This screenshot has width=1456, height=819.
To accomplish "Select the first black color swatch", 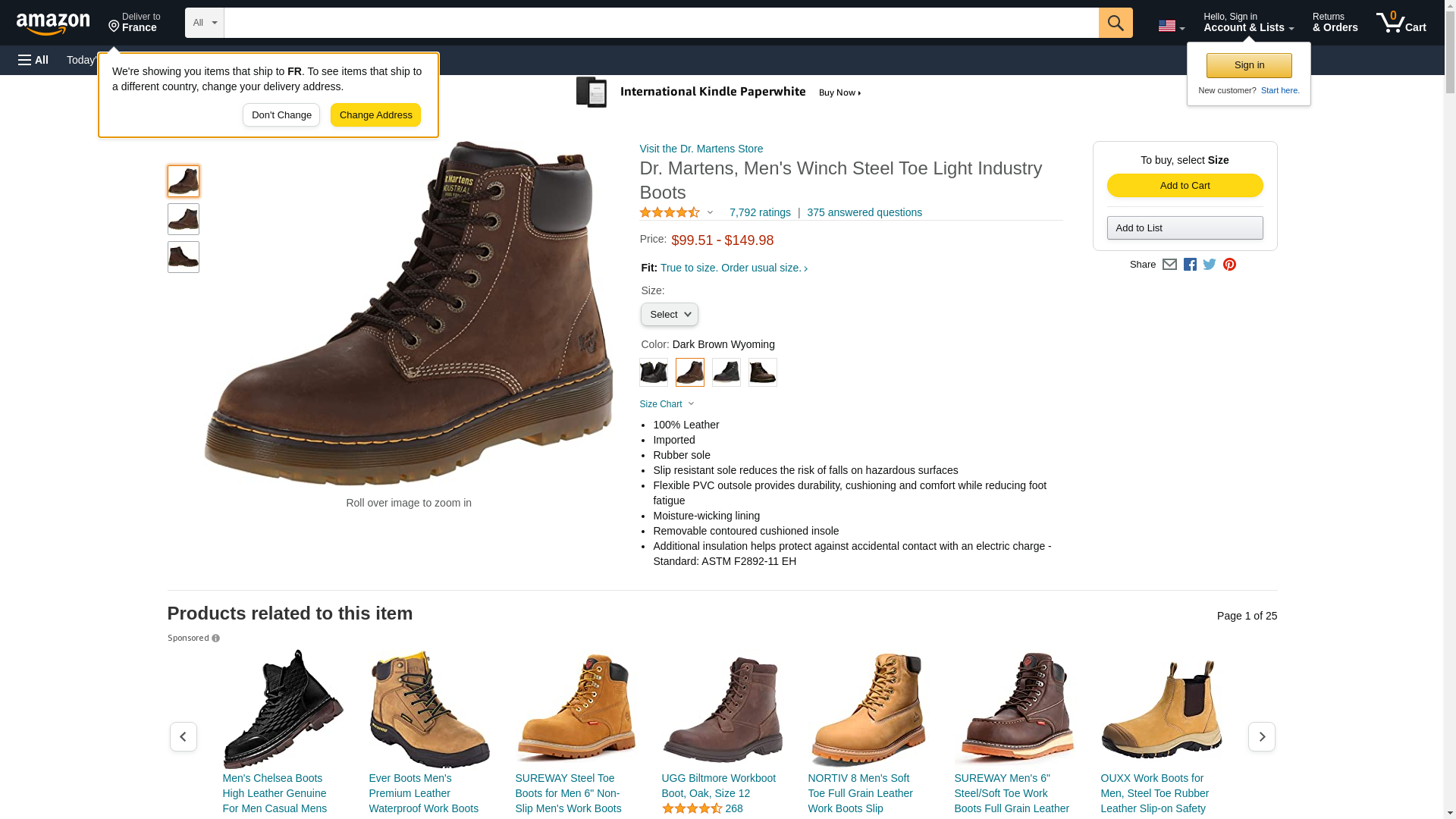I will [x=653, y=372].
